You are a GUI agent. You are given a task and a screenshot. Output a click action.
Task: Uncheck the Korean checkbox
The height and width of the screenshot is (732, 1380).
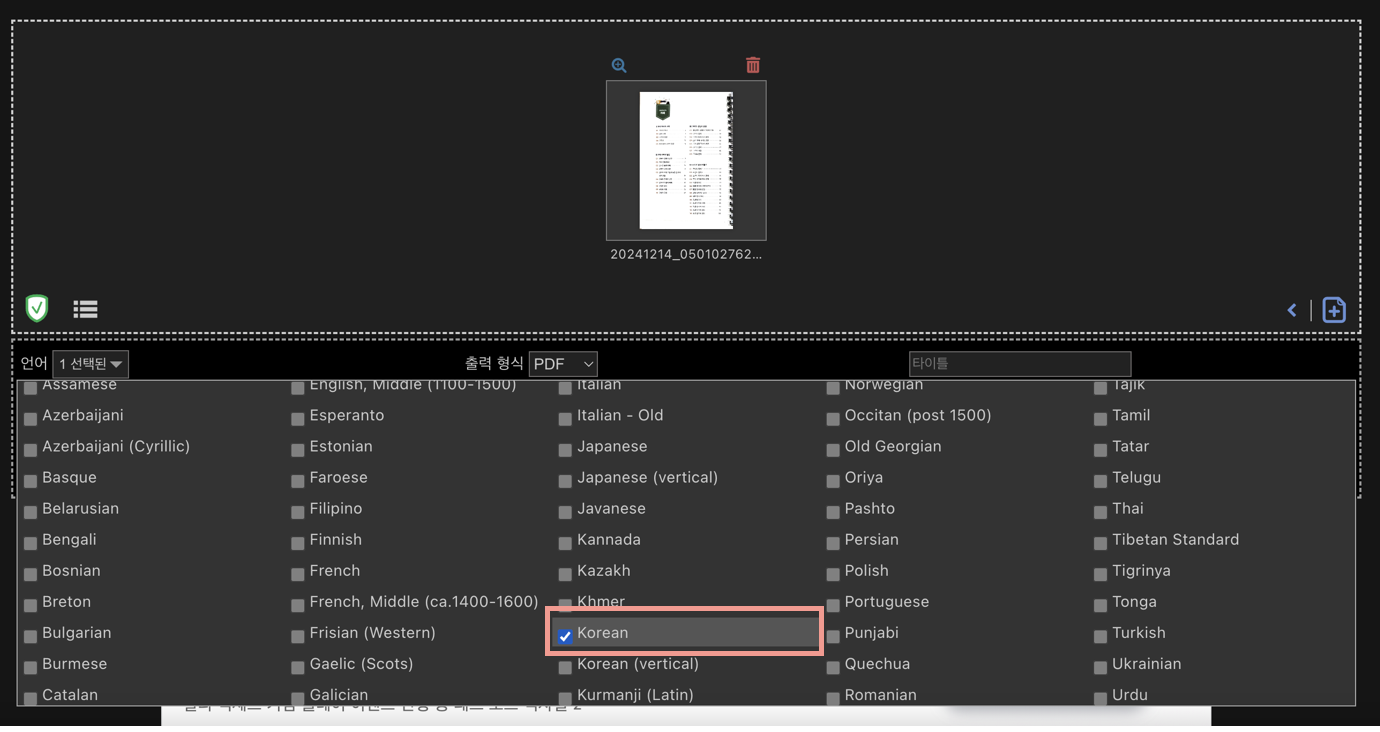[565, 636]
